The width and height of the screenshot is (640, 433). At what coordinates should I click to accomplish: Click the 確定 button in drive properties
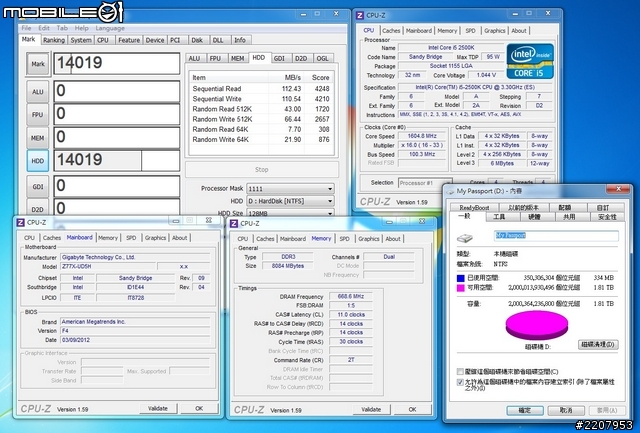[525, 410]
